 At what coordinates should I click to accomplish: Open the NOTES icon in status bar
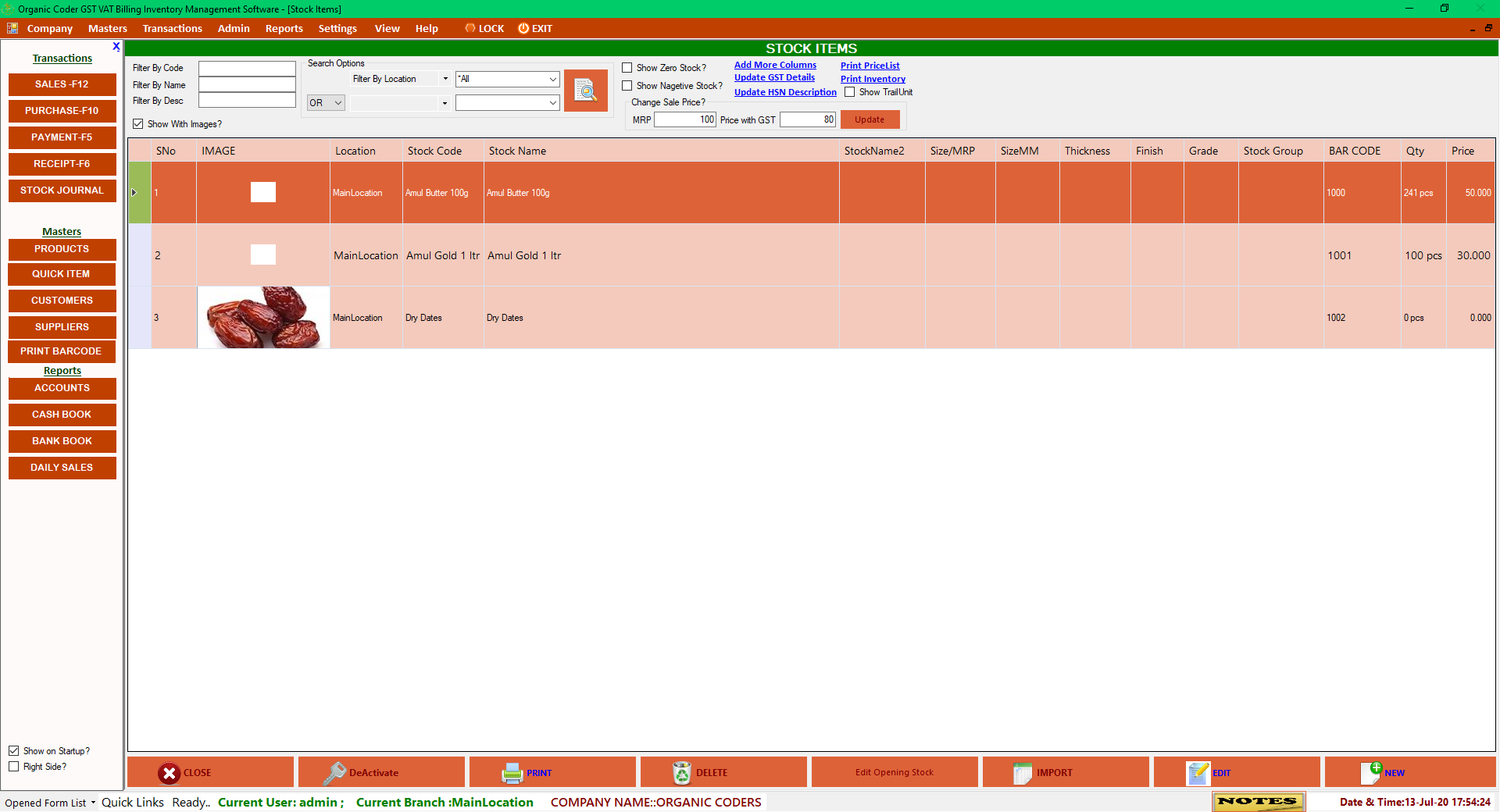point(1257,801)
